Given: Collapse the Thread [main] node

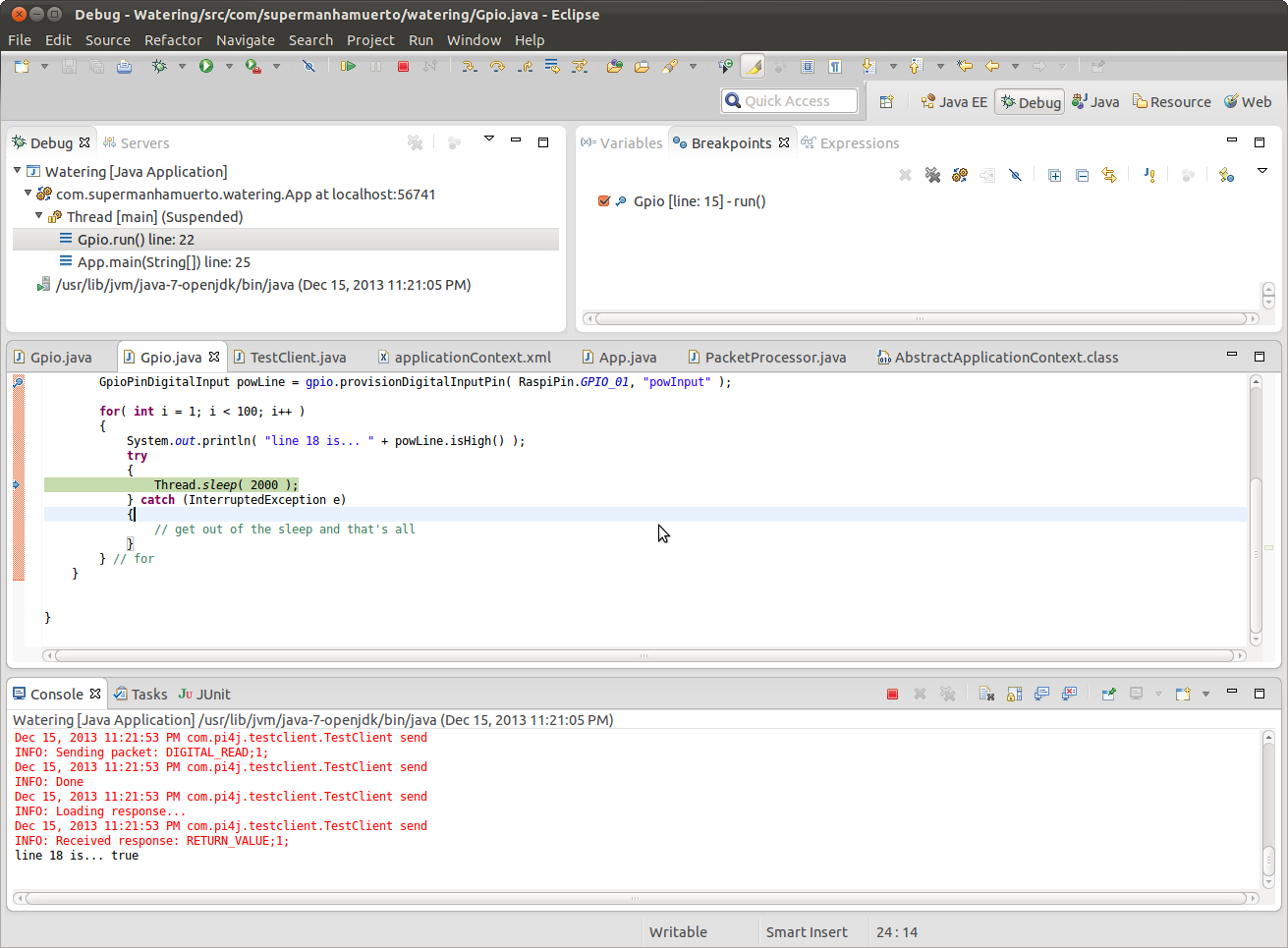Looking at the screenshot, I should coord(39,216).
